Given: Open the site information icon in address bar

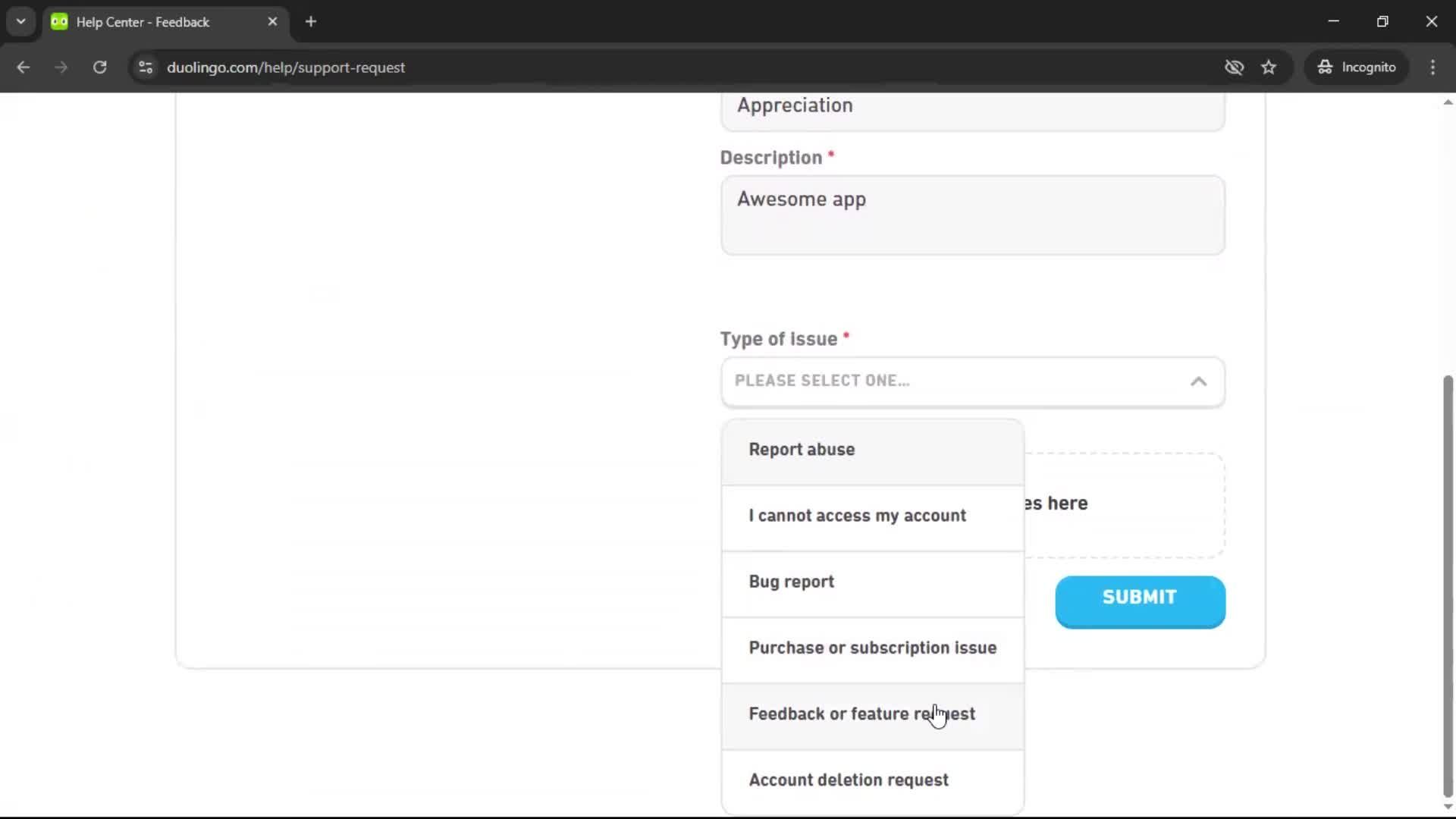Looking at the screenshot, I should pos(145,67).
